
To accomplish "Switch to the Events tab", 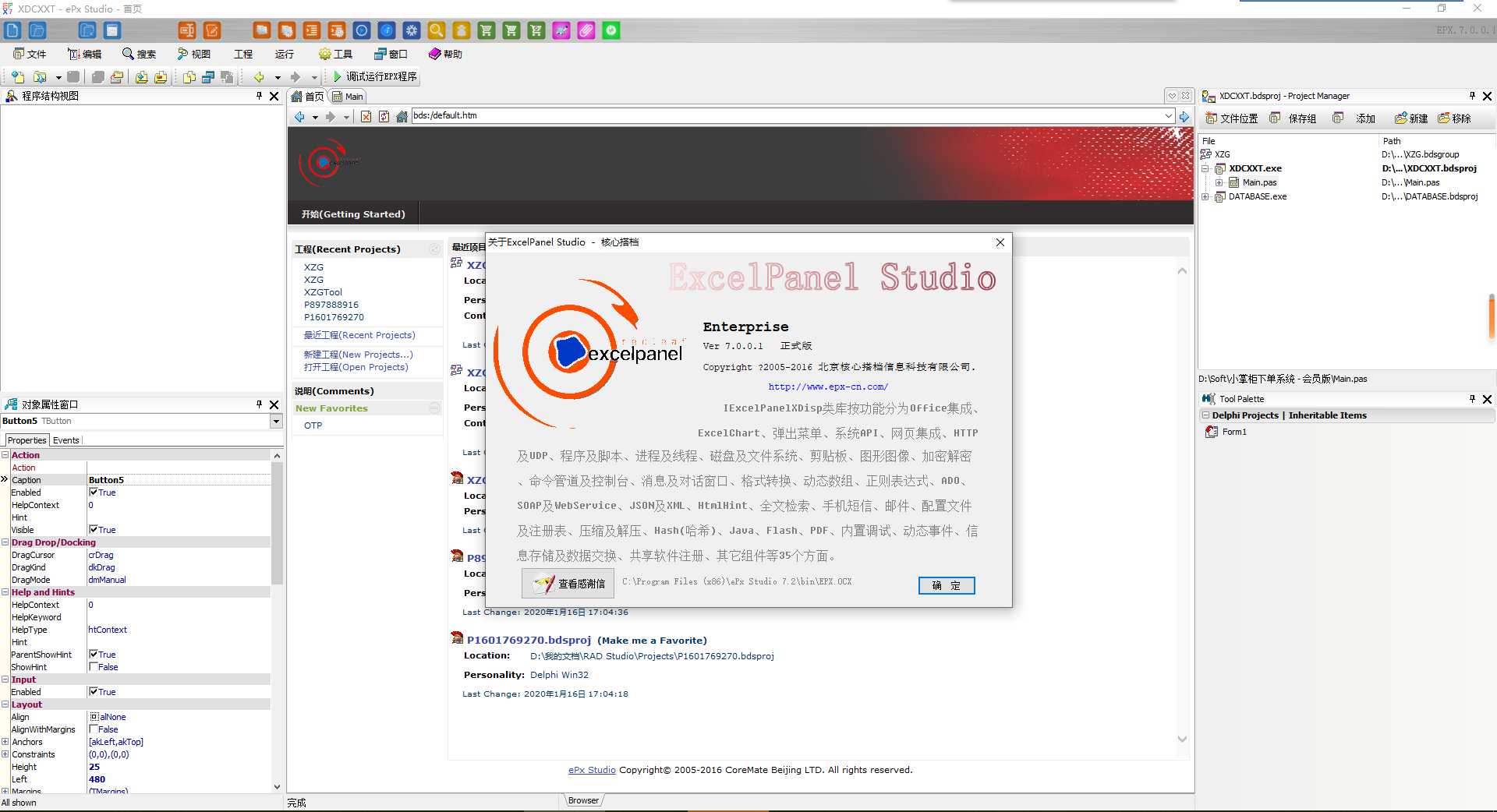I will click(65, 440).
